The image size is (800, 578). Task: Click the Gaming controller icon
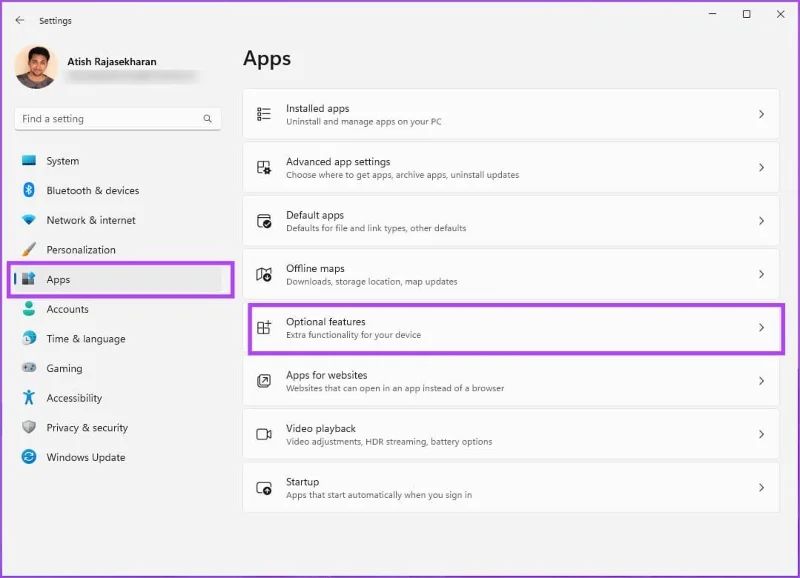(29, 368)
